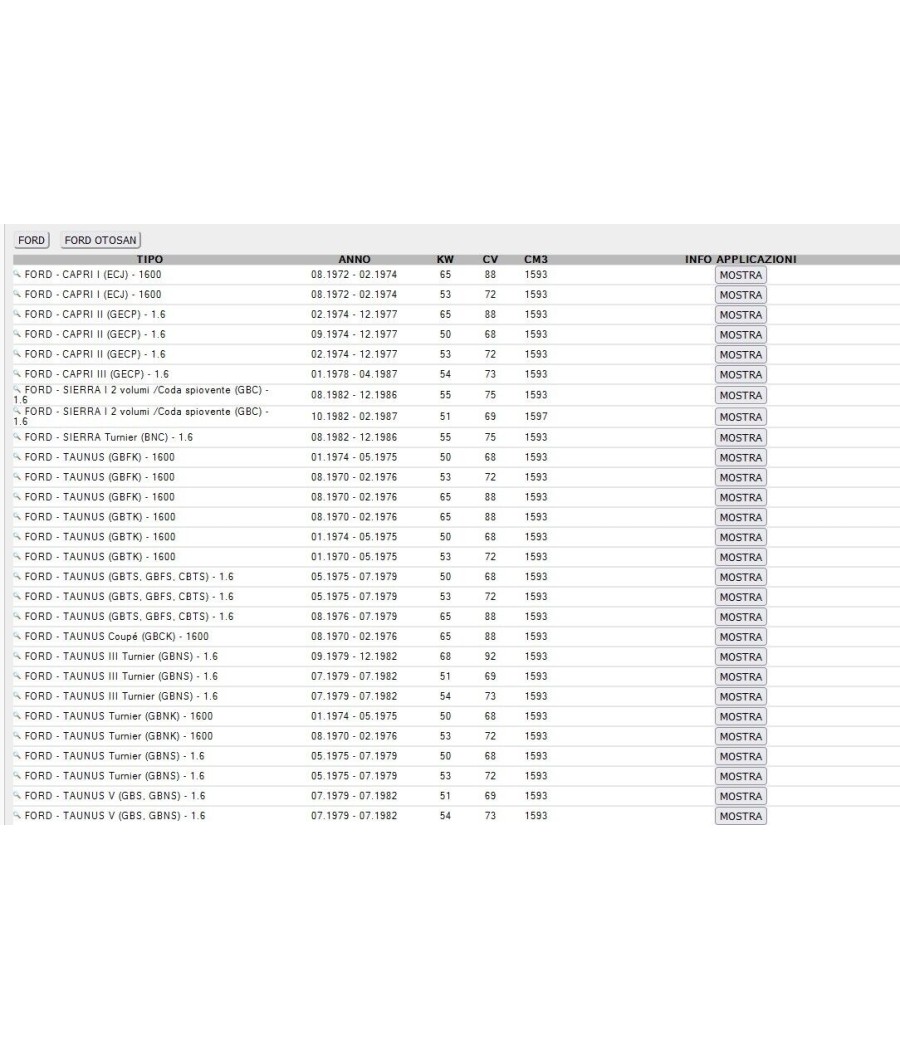Select the 92 CV value
Screen dimensions: 900x1050
(490, 656)
